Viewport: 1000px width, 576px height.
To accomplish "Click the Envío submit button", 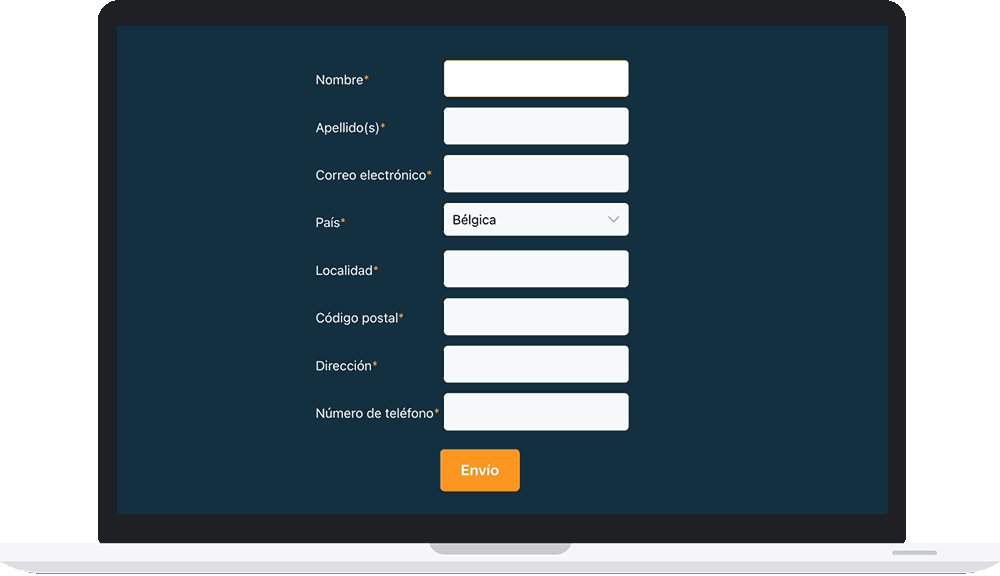I will [480, 470].
